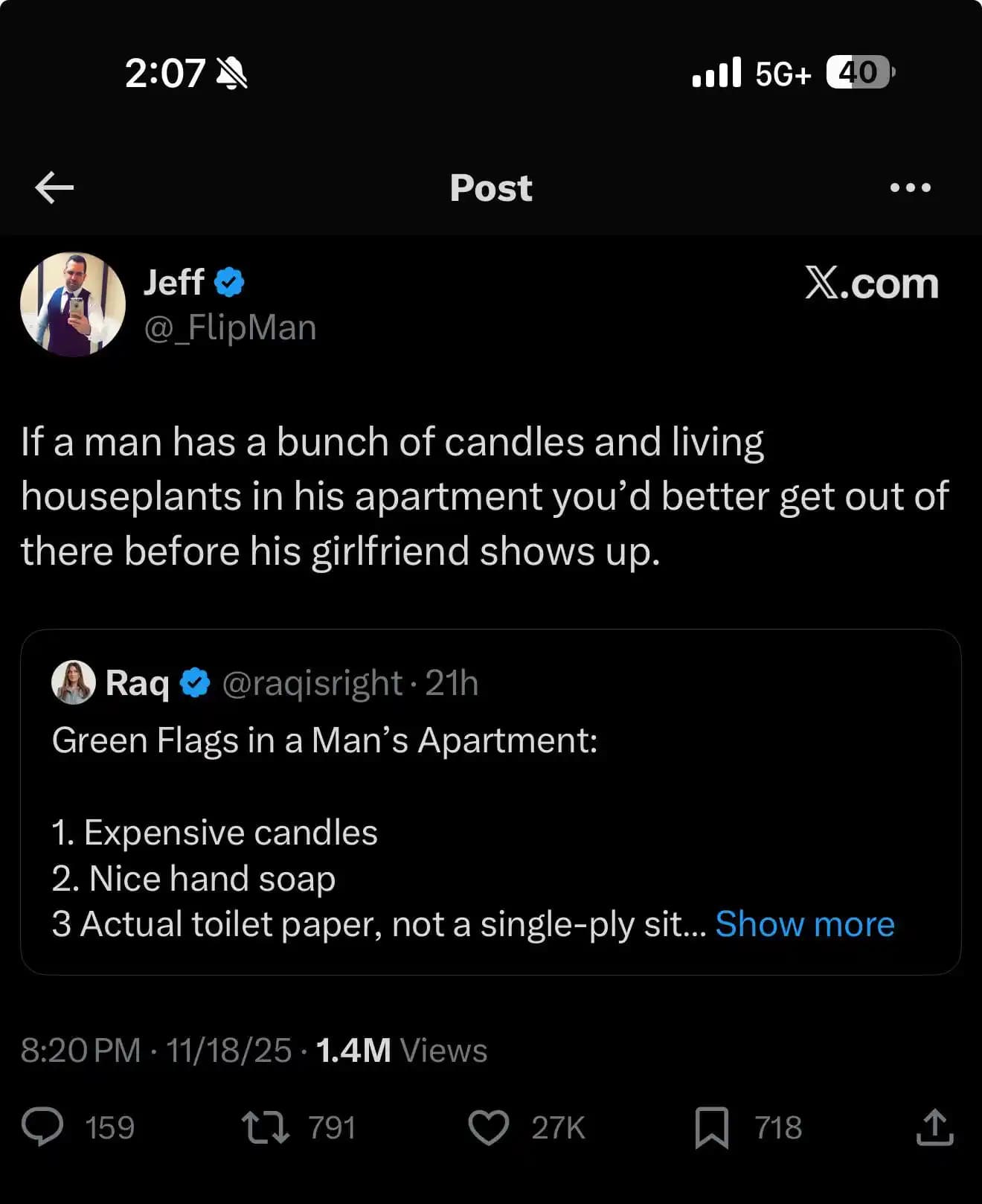
Task: Tap the Post header title
Action: (x=490, y=188)
